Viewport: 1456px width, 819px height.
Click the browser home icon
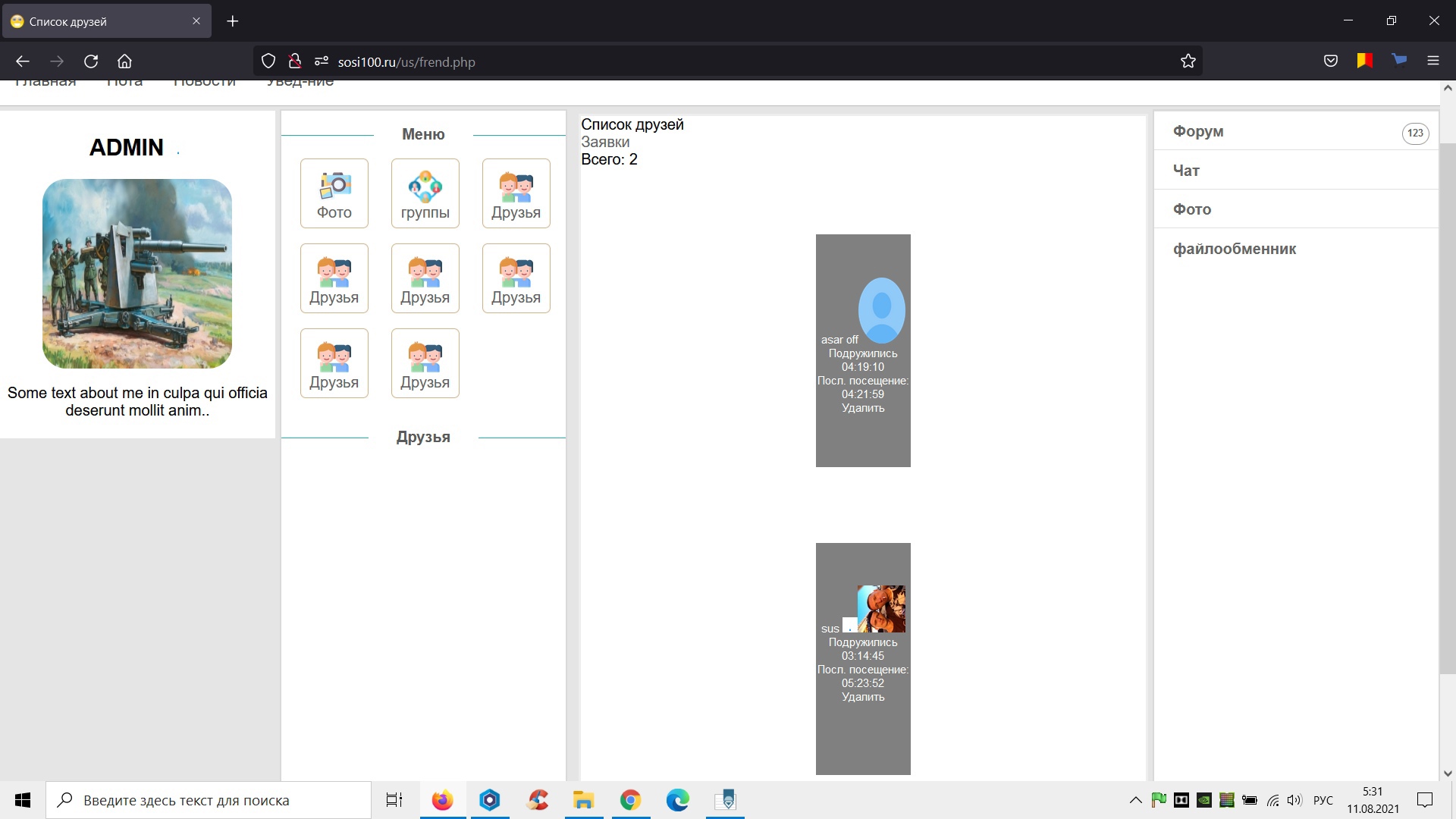pyautogui.click(x=124, y=61)
